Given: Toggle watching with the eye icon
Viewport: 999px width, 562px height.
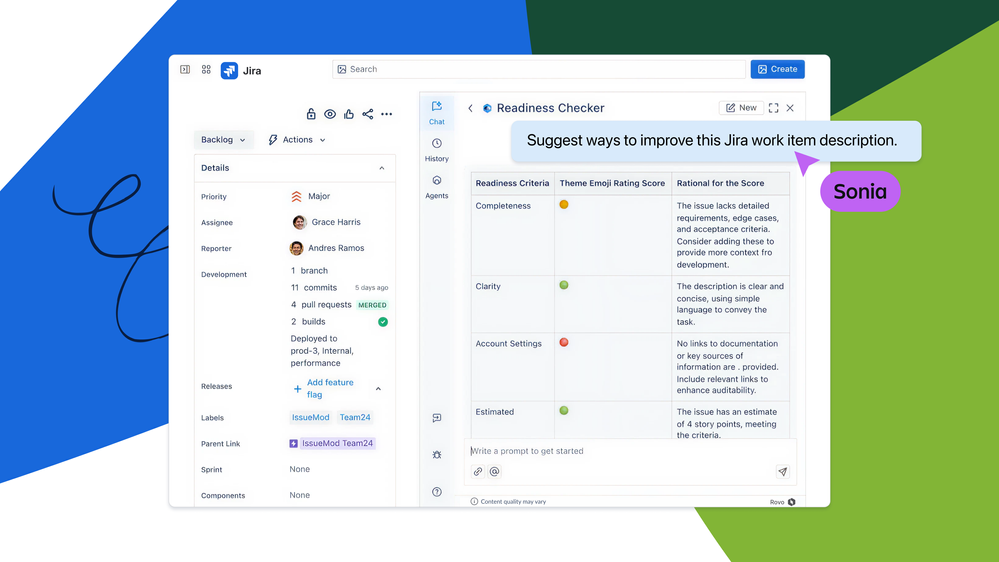Looking at the screenshot, I should 330,114.
